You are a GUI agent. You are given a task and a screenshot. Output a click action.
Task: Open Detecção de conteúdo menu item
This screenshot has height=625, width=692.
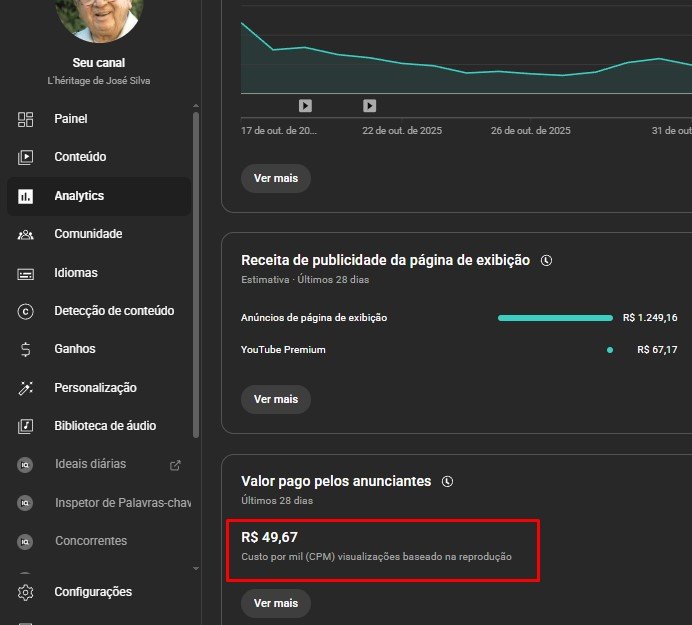coord(99,311)
